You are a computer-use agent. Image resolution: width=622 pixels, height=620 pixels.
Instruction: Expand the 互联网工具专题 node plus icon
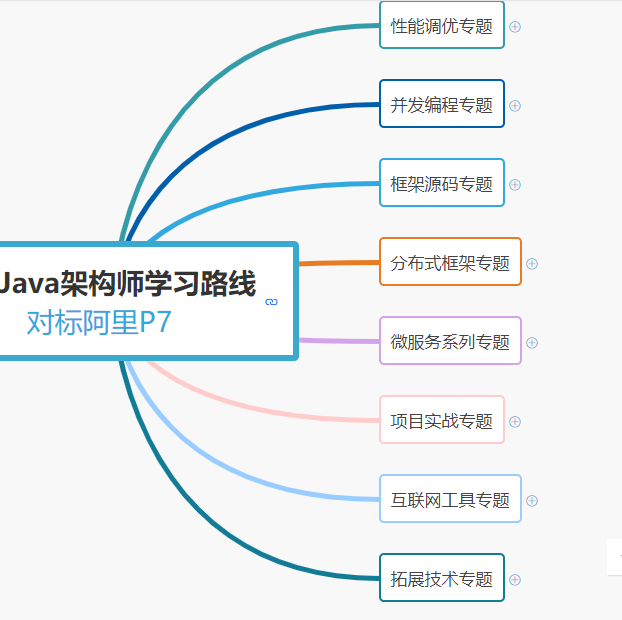[532, 500]
